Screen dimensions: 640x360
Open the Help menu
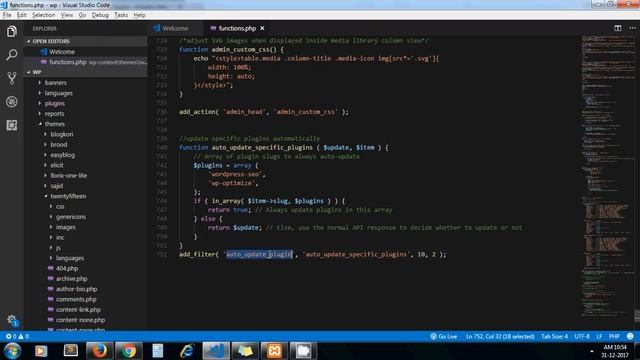[140, 15]
